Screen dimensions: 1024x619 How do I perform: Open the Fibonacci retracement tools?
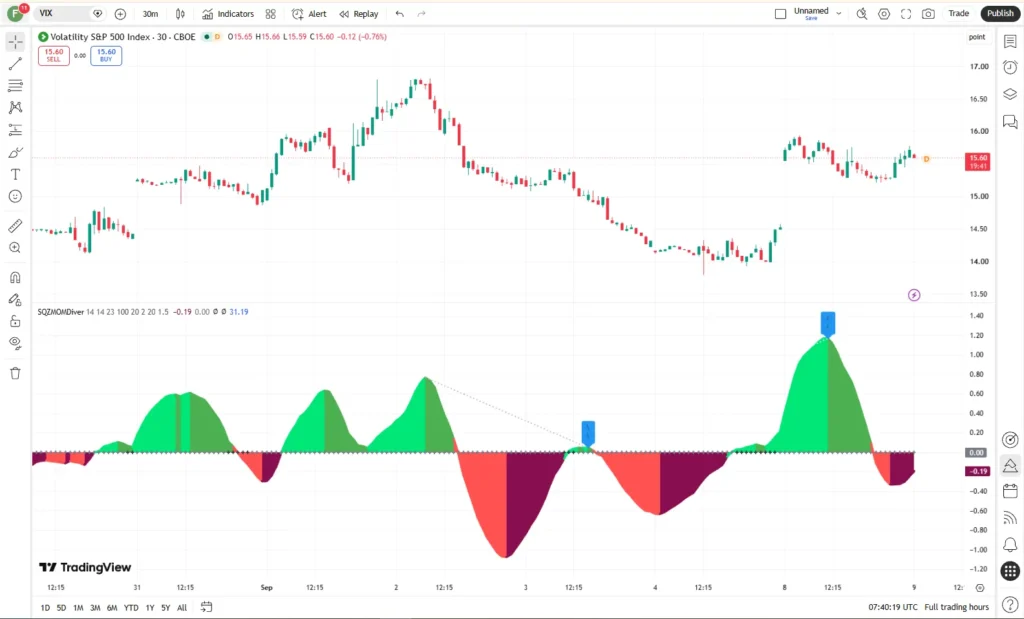(x=15, y=86)
